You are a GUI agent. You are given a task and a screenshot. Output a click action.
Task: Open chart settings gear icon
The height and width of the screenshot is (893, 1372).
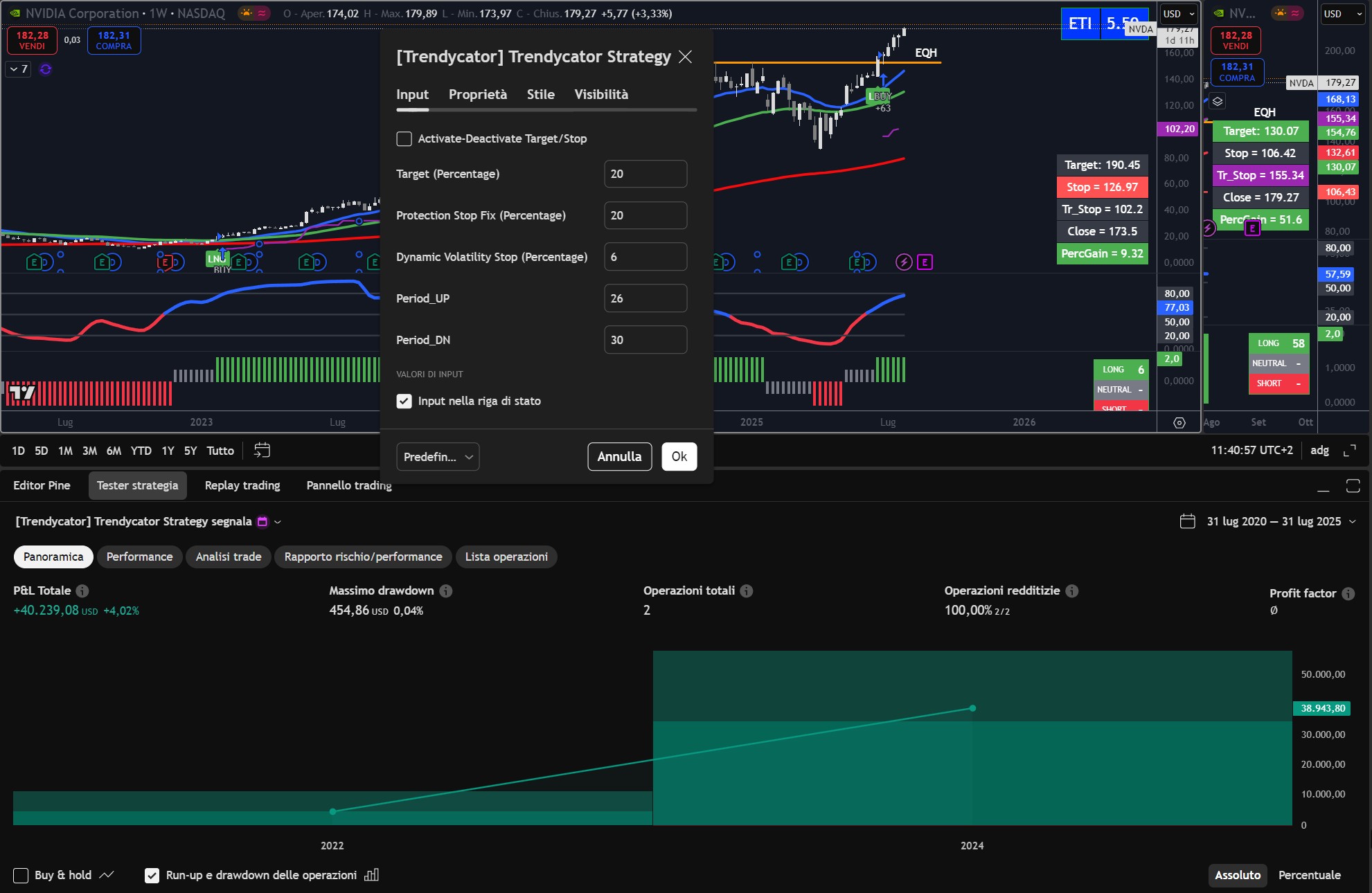click(x=1179, y=422)
